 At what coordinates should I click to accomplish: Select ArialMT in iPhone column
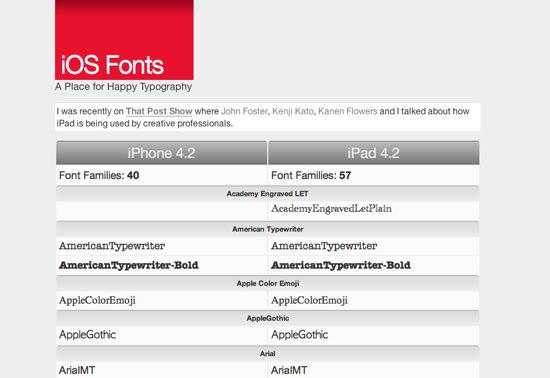pos(77,370)
